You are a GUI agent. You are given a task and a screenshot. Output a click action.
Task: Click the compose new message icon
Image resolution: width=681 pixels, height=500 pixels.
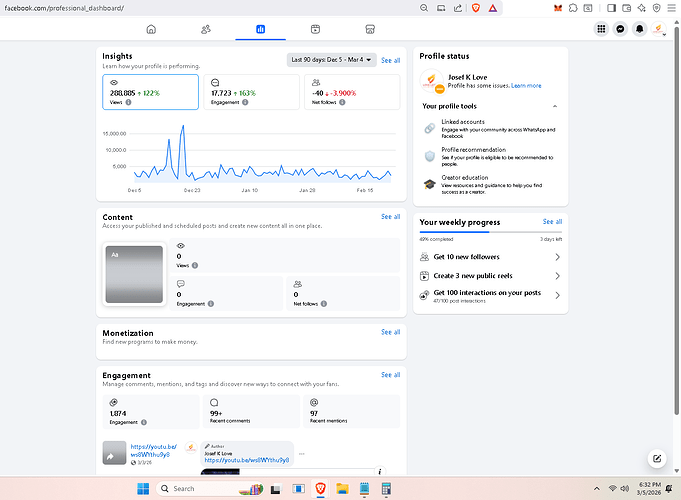click(x=656, y=459)
